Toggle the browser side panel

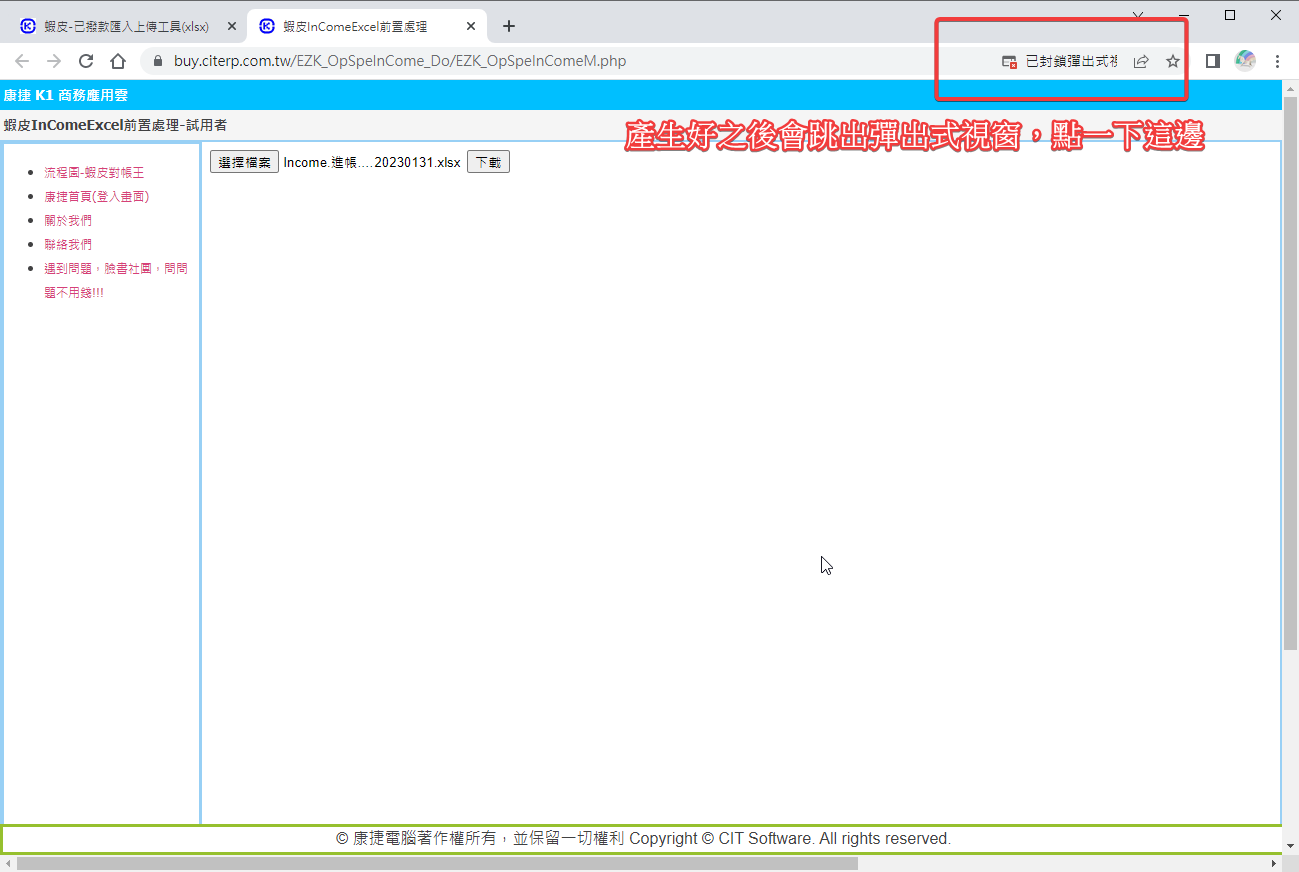[1212, 61]
